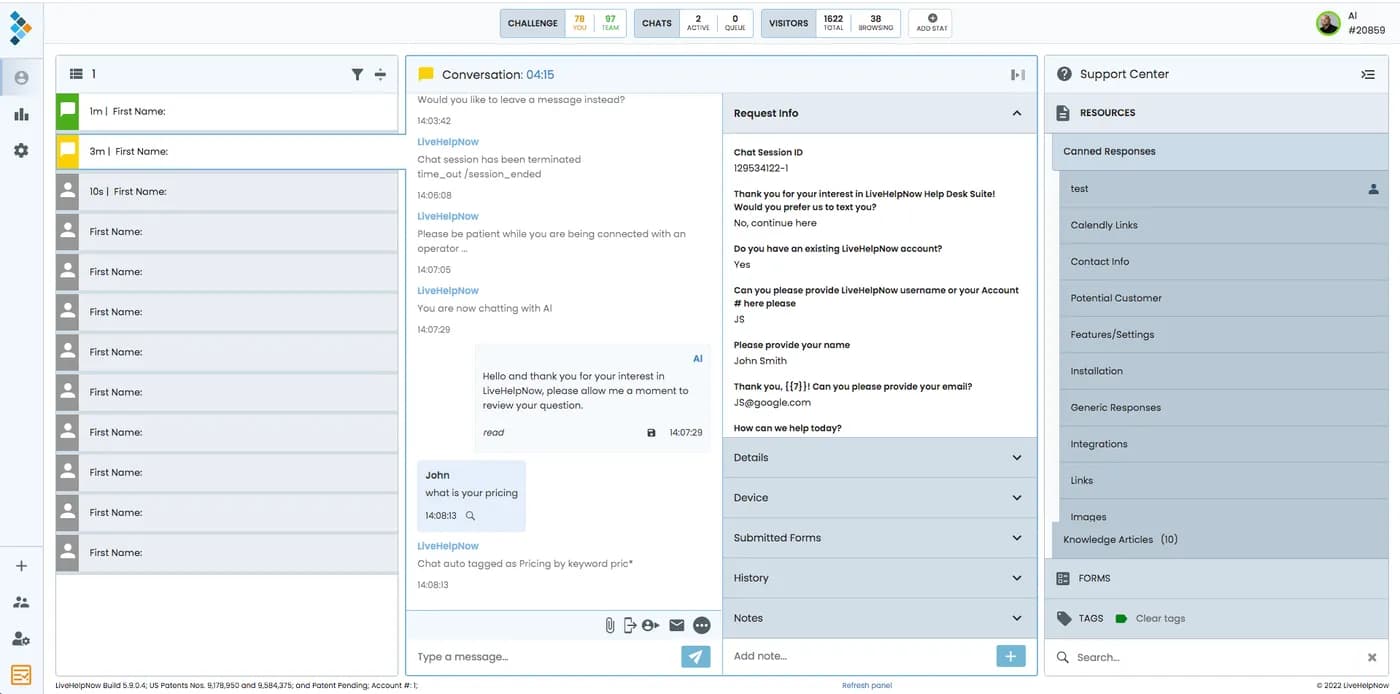Open the orange checklist ticket icon
Viewport: 1400px width, 694px height.
click(21, 675)
